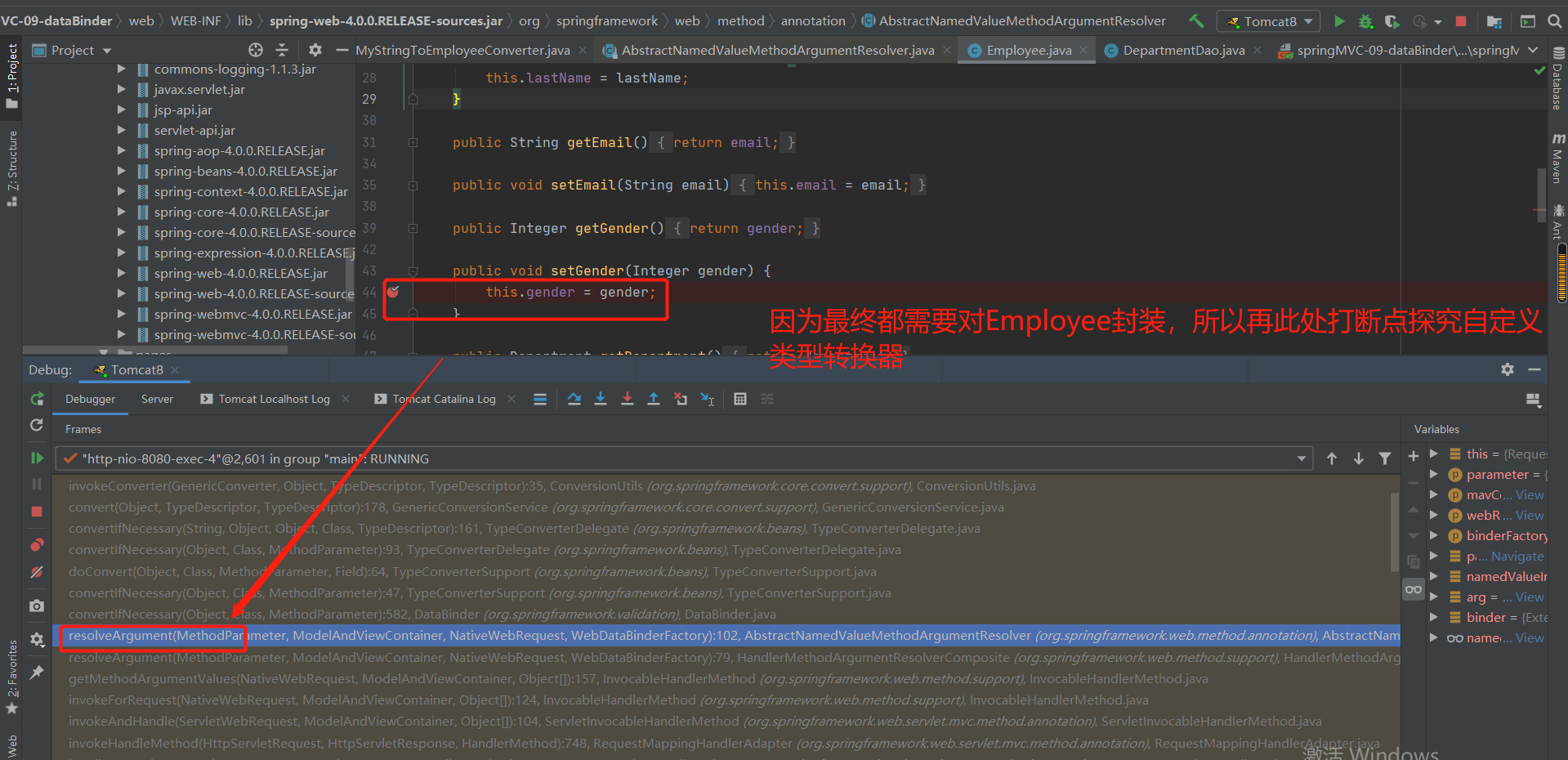Open the thread selector dropdown in Frames
The width and height of the screenshot is (1568, 760).
(x=1302, y=458)
